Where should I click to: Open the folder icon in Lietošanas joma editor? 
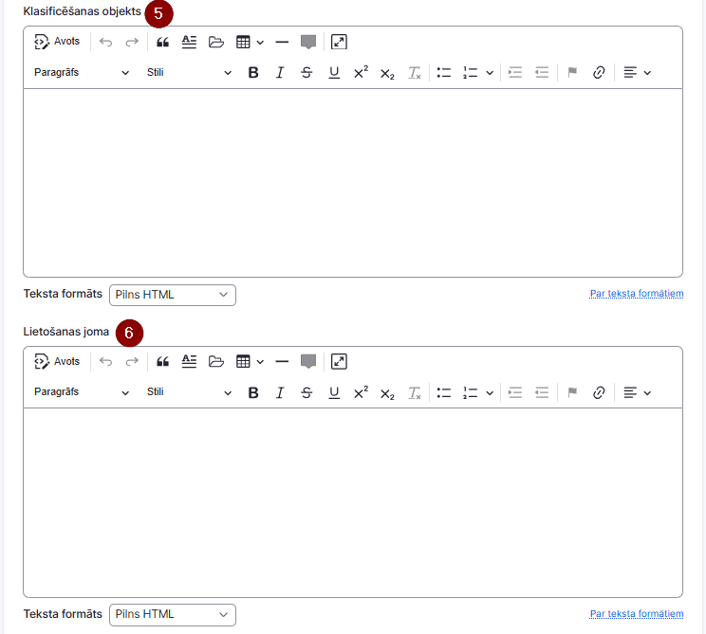click(216, 362)
